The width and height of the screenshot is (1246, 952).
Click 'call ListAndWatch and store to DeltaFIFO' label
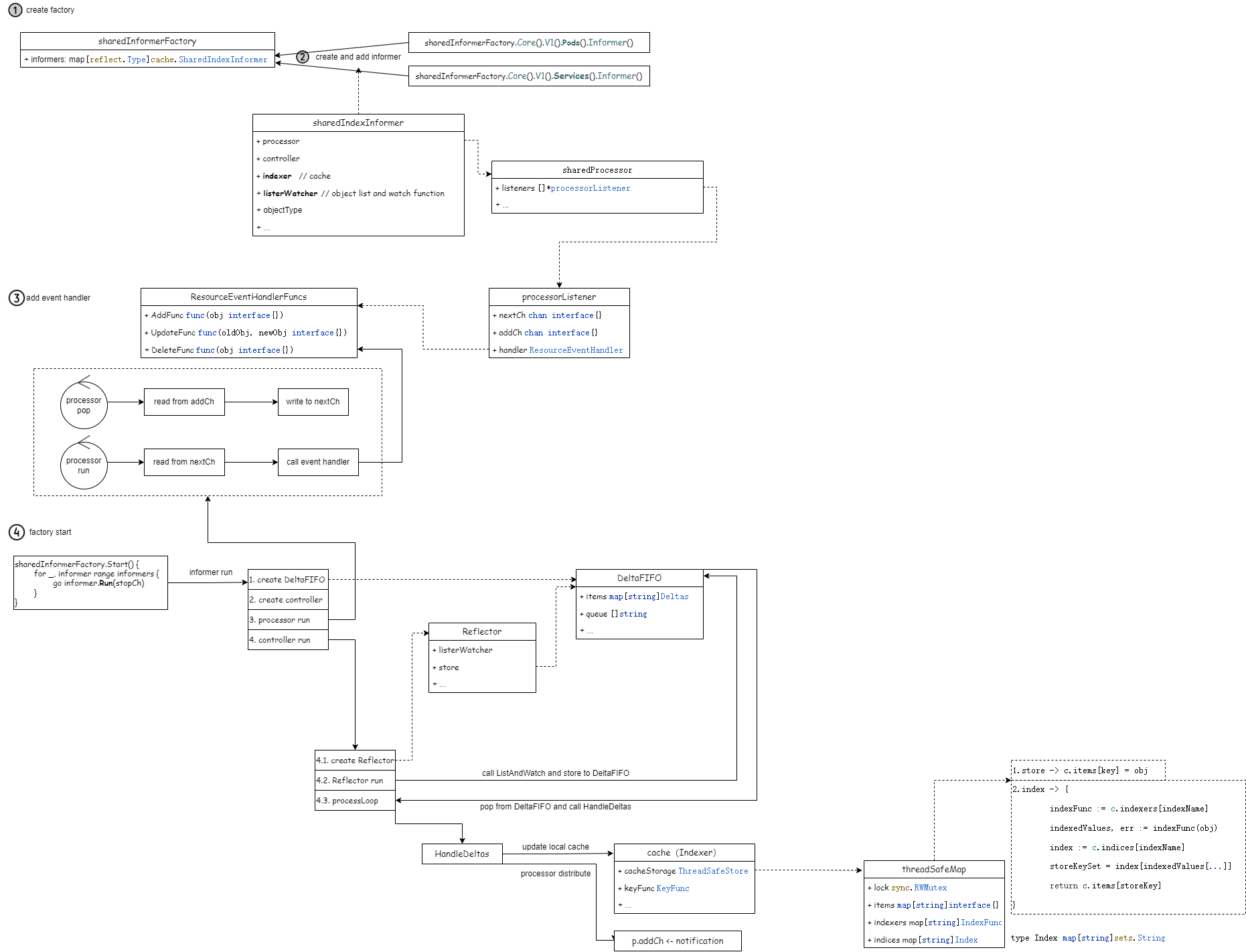pos(556,773)
